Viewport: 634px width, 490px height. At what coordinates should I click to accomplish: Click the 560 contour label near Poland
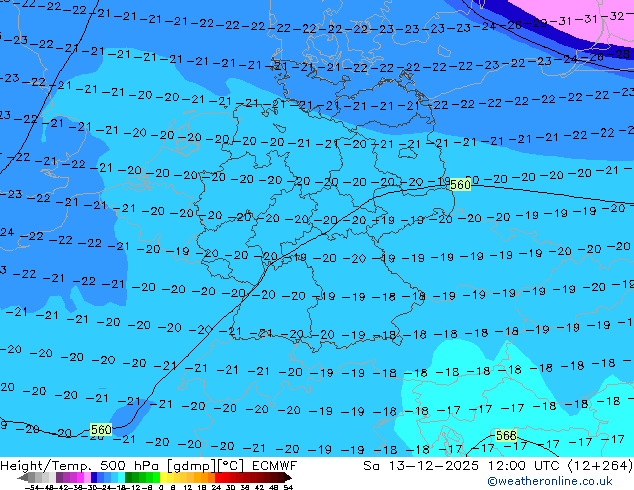(x=461, y=185)
